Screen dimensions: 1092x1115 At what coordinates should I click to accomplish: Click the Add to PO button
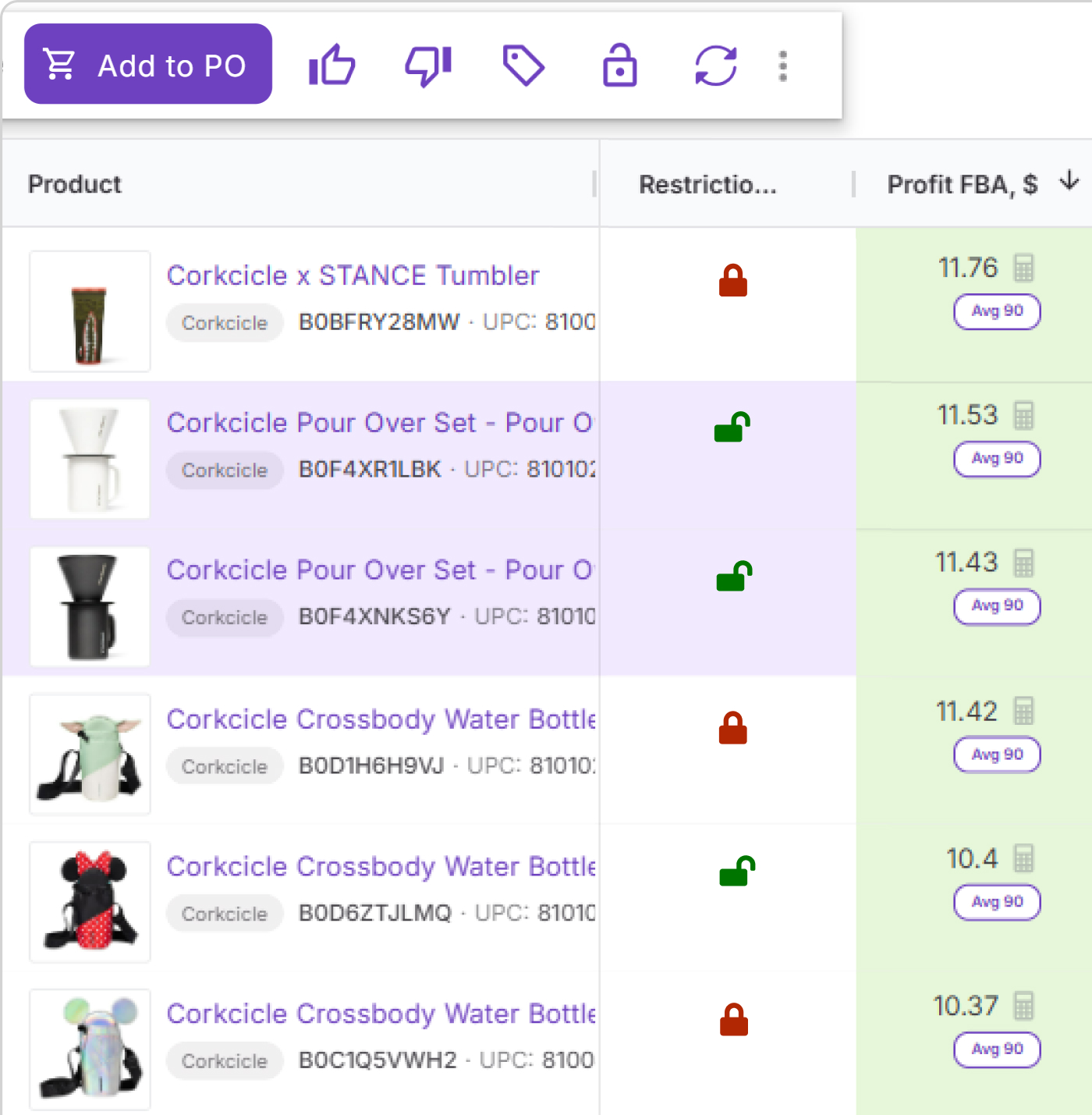coord(148,64)
